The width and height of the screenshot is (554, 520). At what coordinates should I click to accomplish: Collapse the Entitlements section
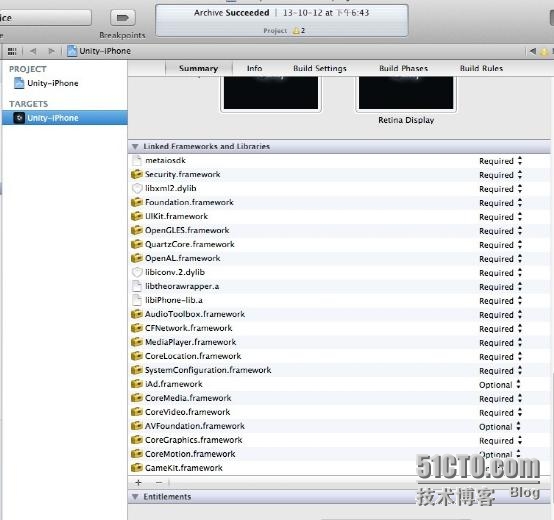click(x=135, y=497)
